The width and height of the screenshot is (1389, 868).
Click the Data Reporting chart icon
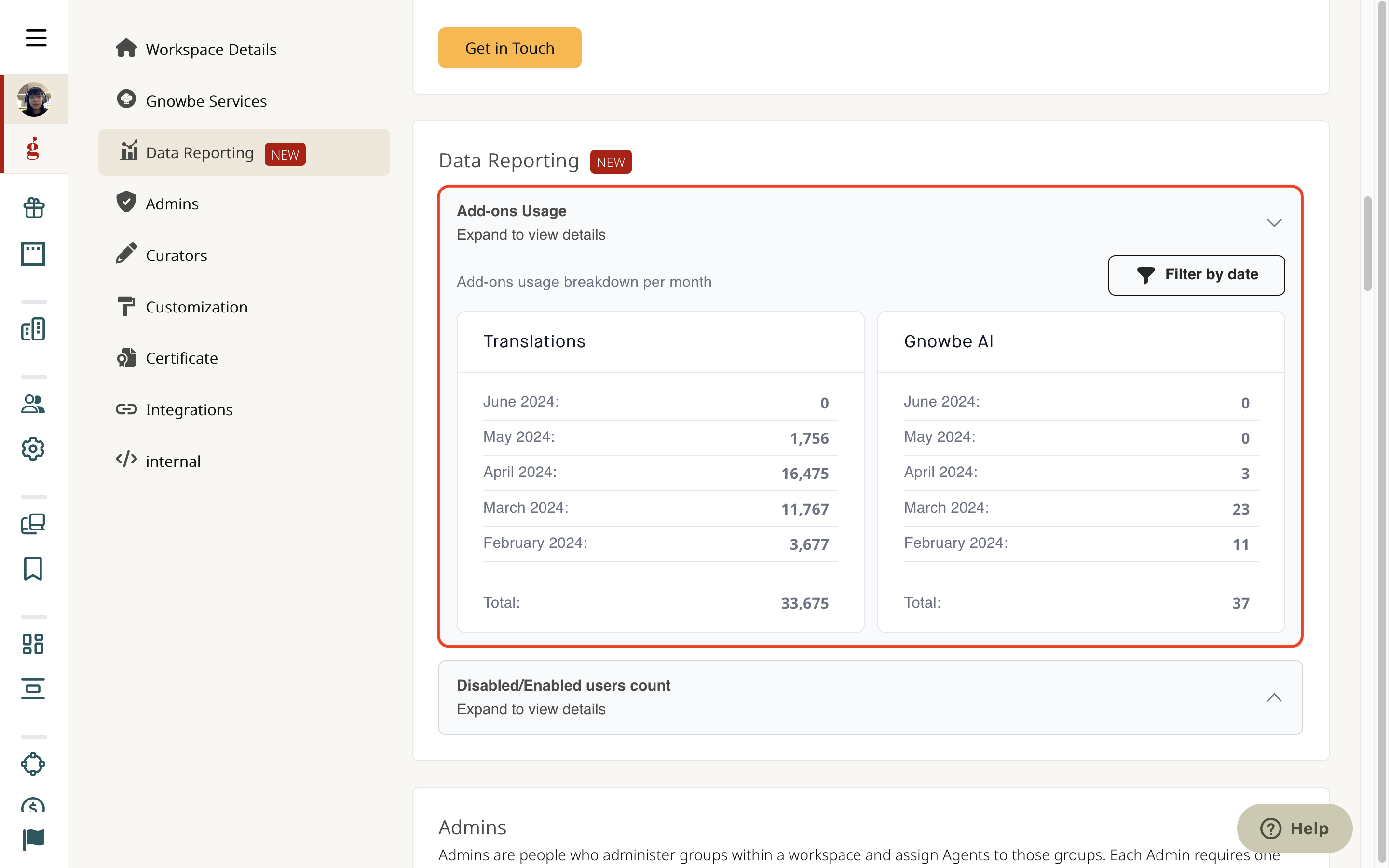click(x=129, y=151)
